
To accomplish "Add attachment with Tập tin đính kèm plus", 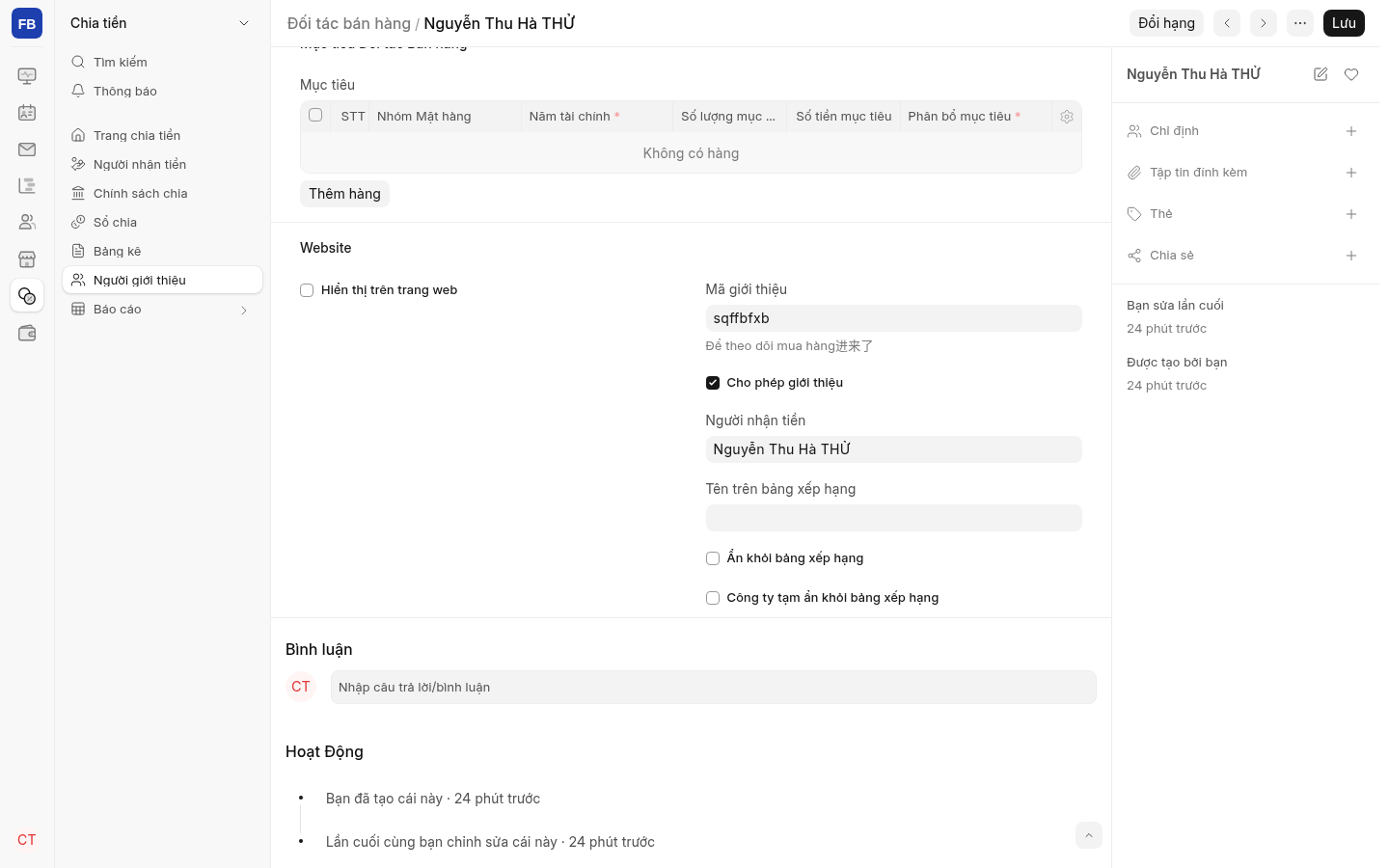I will [x=1351, y=173].
